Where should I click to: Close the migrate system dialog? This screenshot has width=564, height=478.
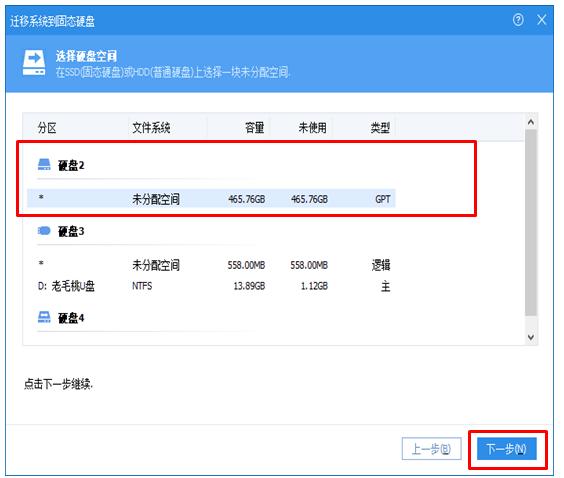(542, 19)
